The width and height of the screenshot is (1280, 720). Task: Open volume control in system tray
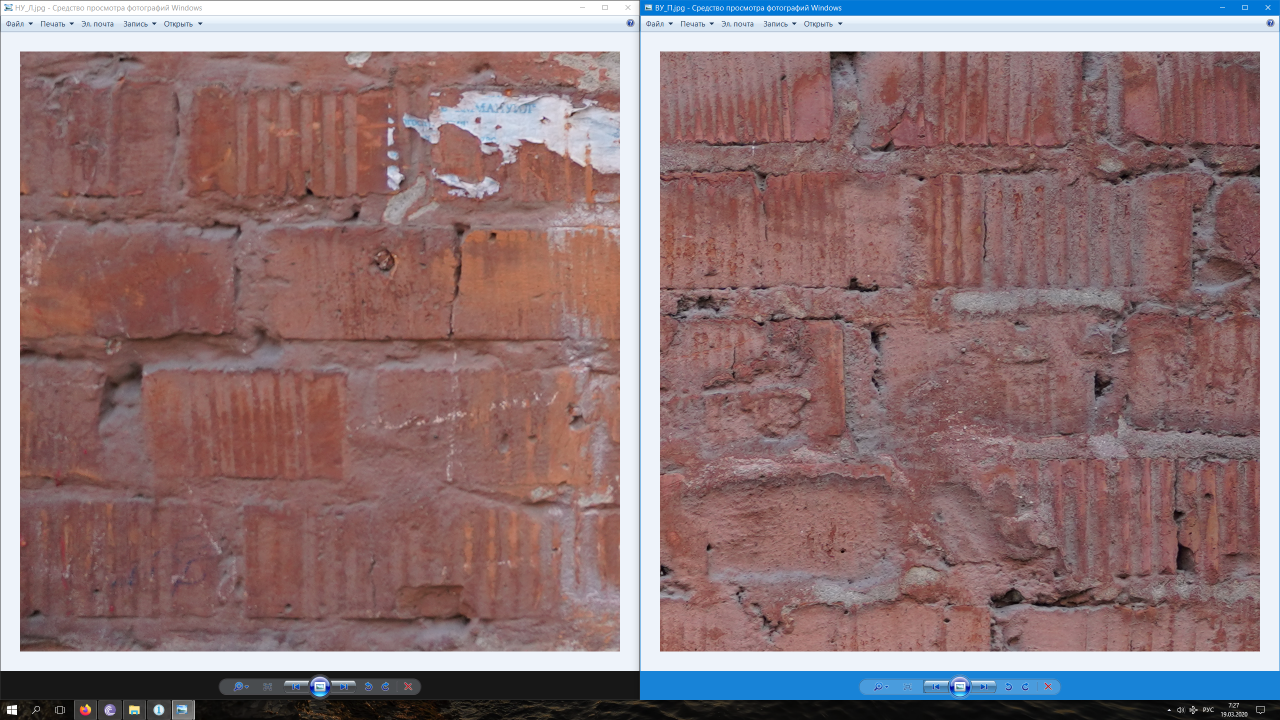pos(1181,710)
